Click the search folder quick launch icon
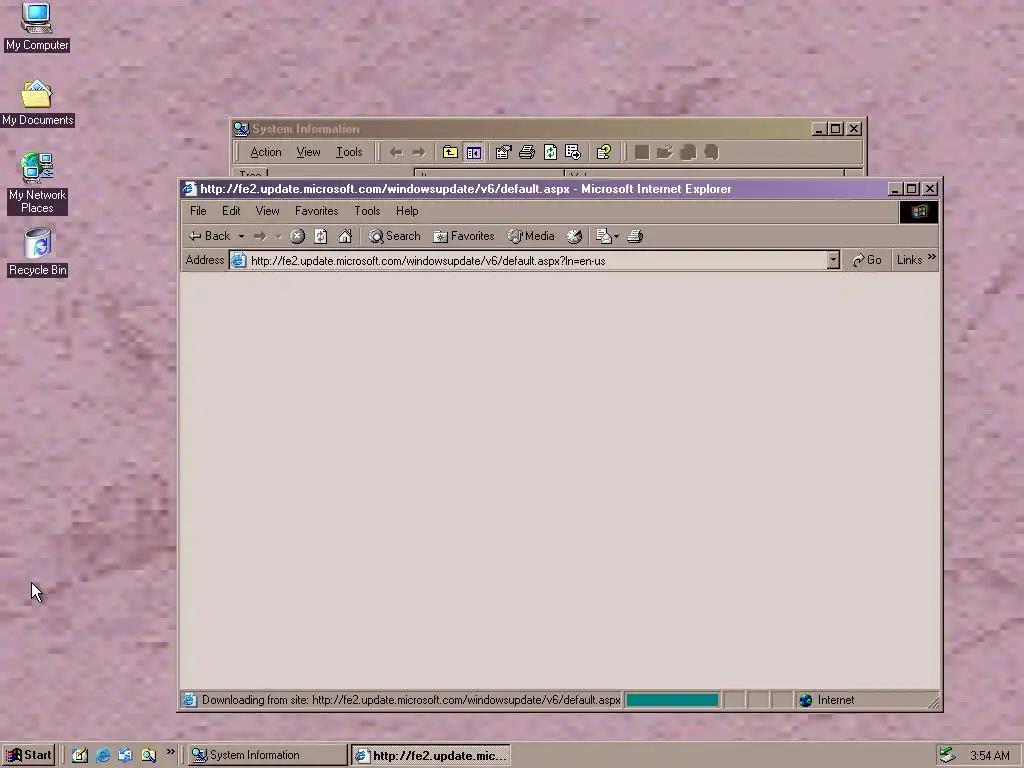The width and height of the screenshot is (1024, 768). 149,755
